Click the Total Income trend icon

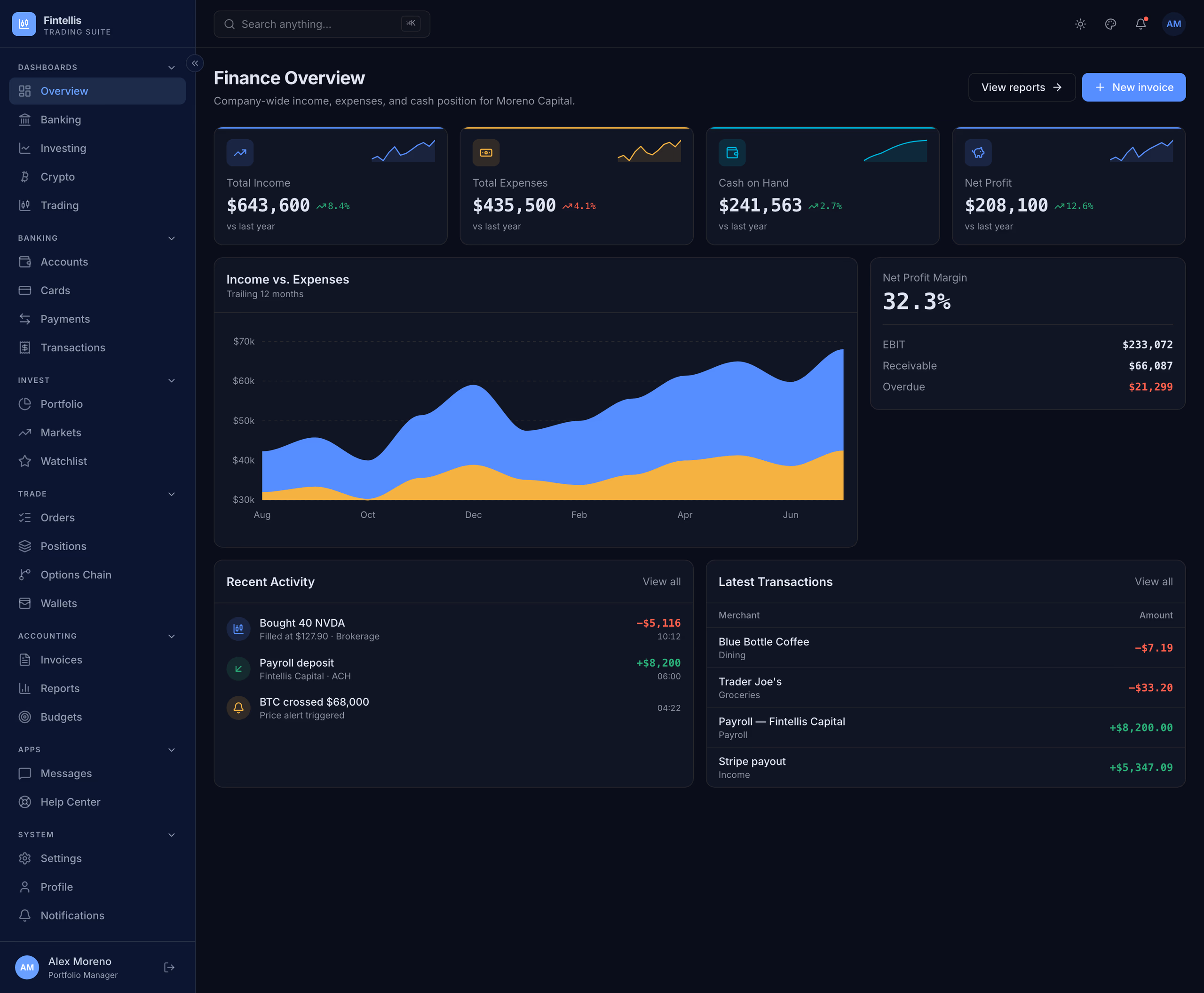coord(240,153)
